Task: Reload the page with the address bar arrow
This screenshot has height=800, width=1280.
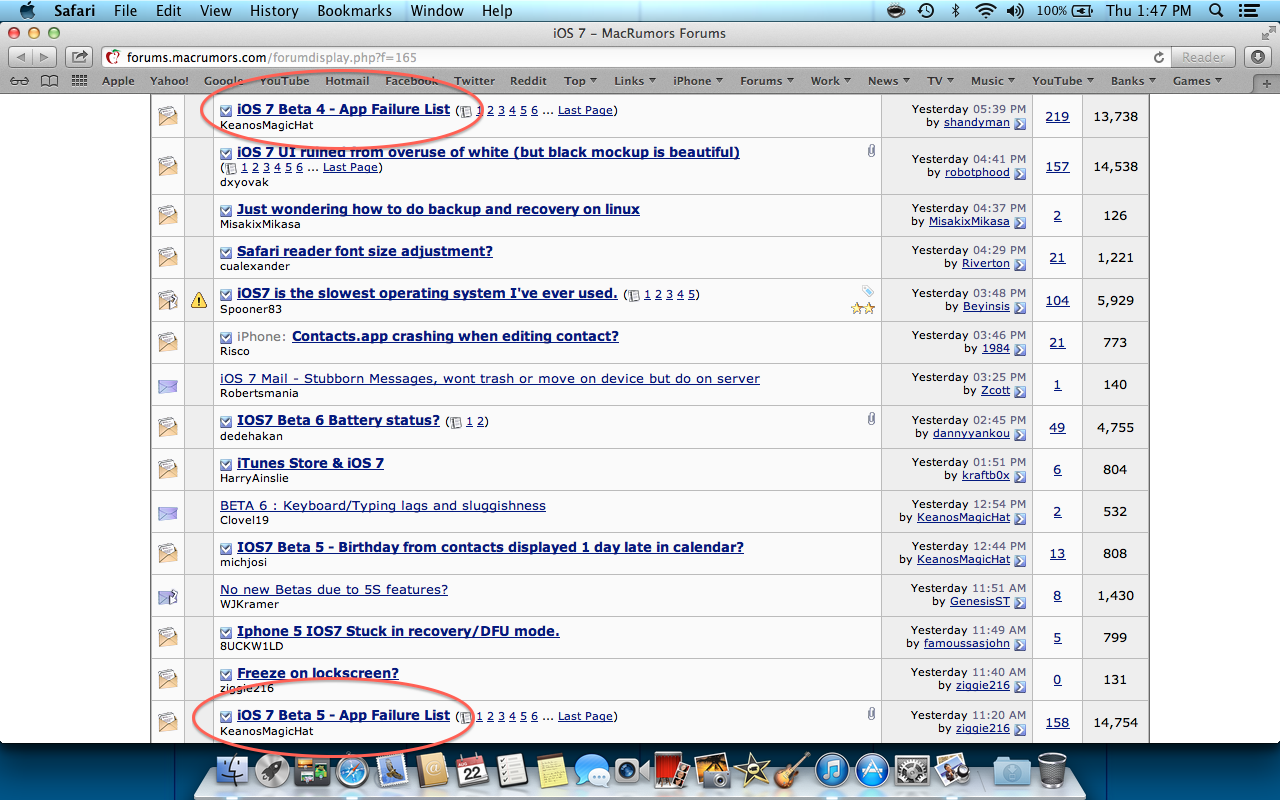Action: click(x=1159, y=58)
